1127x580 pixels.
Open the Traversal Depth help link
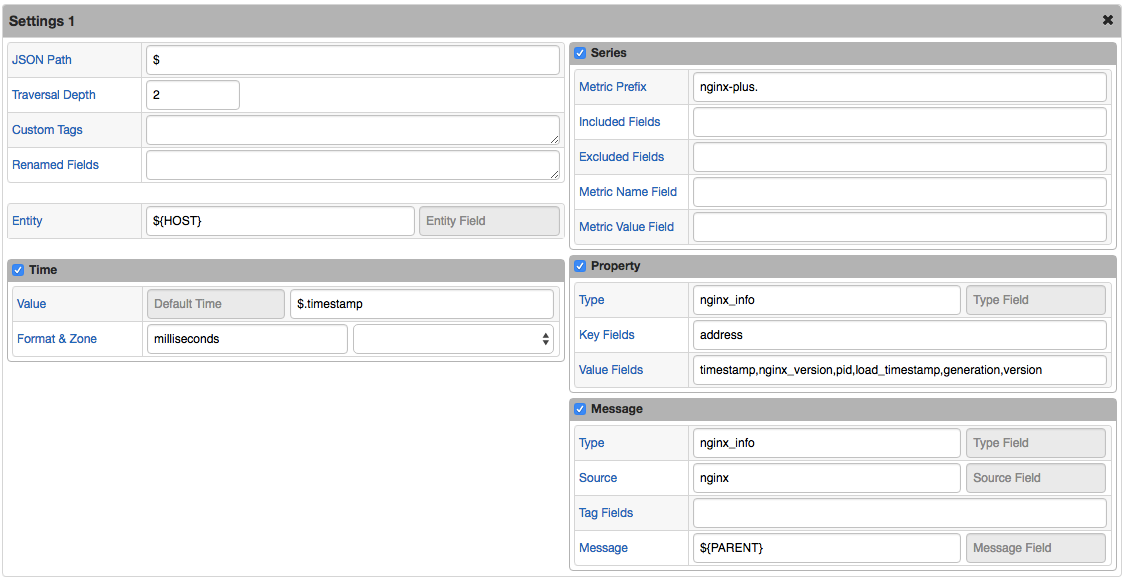[54, 95]
